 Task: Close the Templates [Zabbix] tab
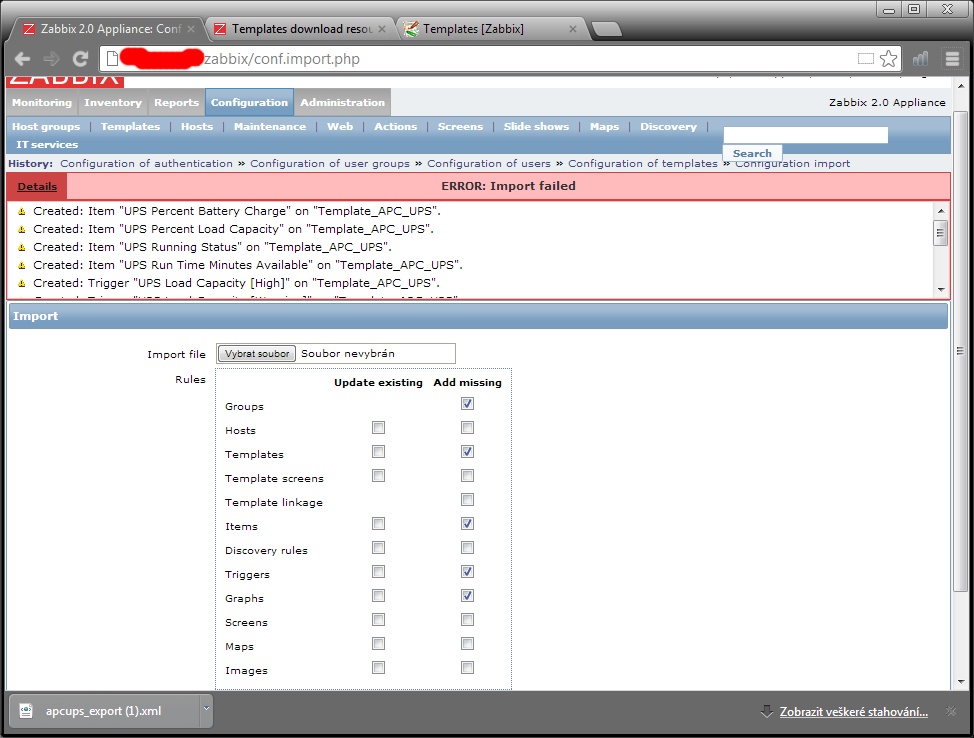pyautogui.click(x=573, y=29)
